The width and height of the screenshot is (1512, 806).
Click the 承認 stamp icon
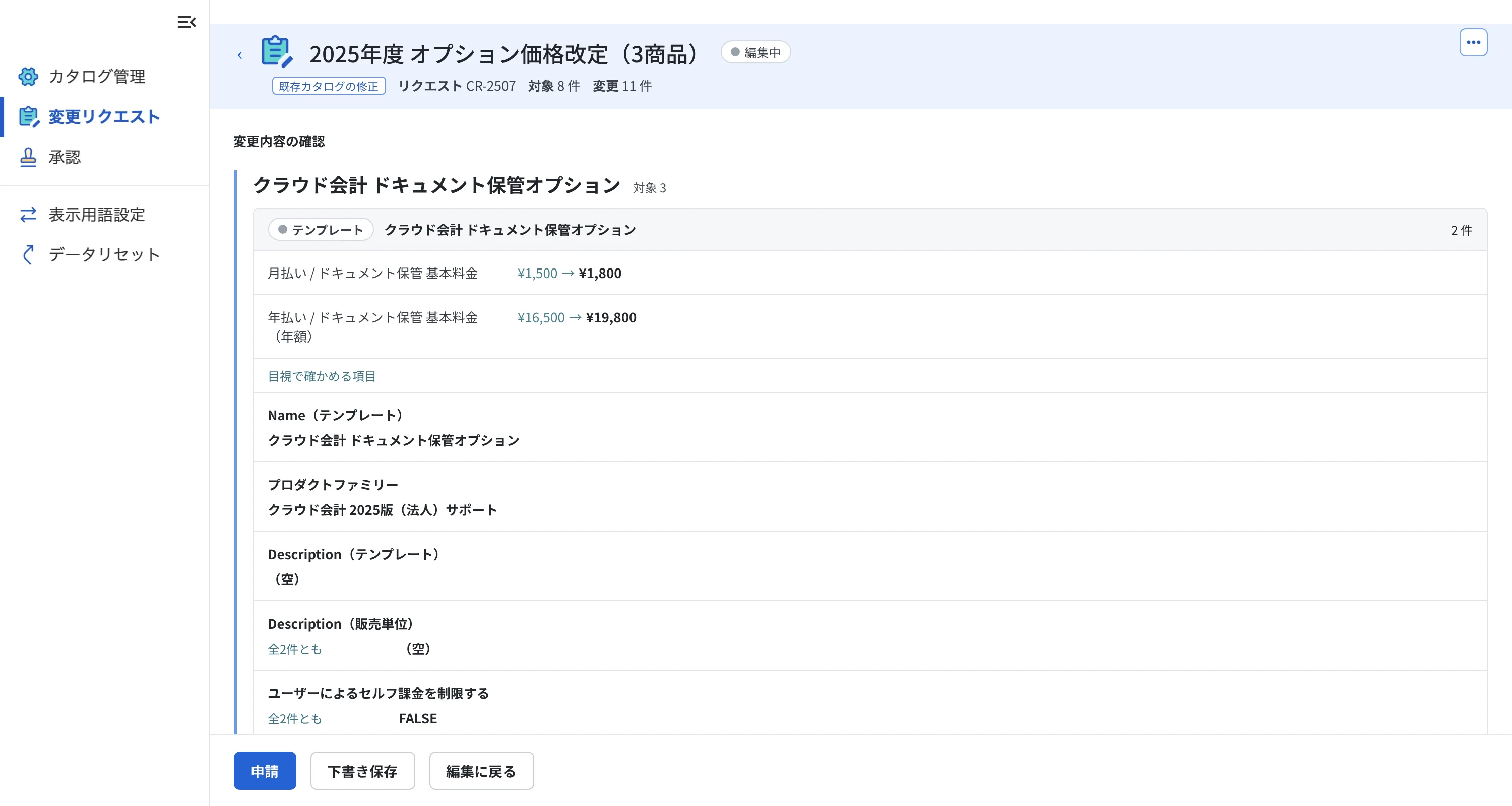28,157
